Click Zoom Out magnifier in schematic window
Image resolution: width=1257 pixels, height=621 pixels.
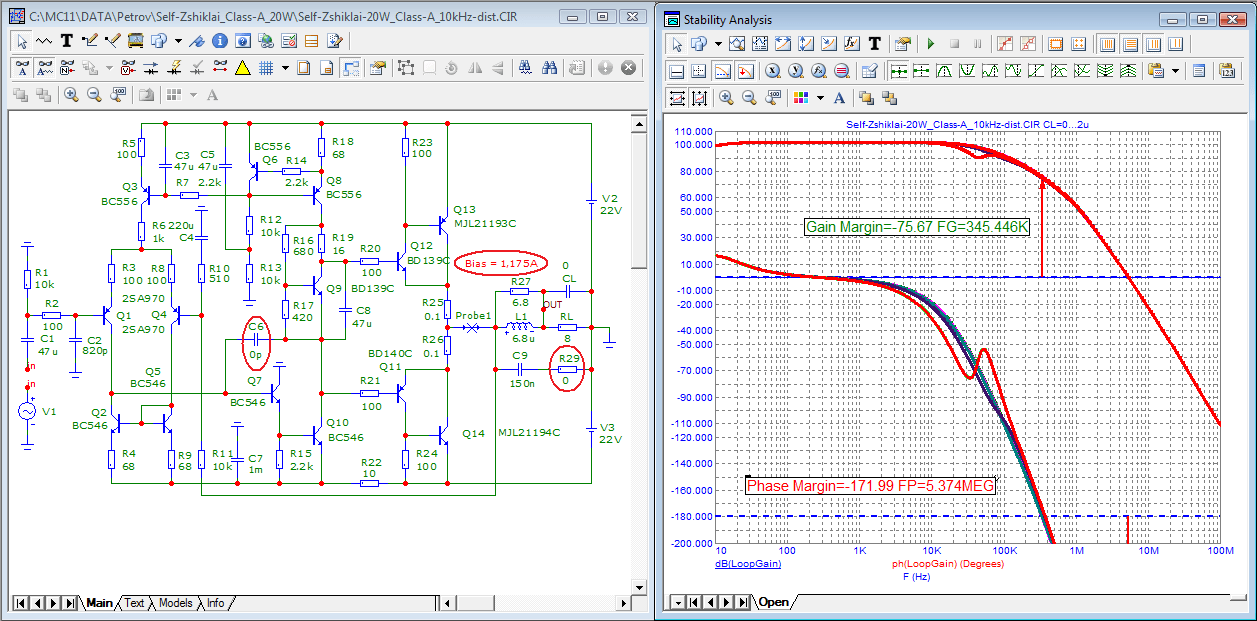[94, 95]
